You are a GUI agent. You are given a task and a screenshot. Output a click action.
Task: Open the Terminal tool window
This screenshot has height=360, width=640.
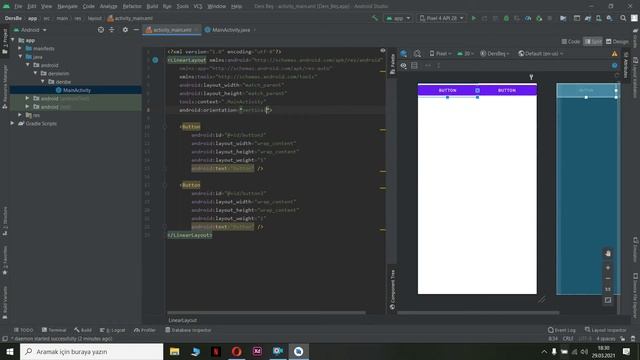pyautogui.click(x=54, y=330)
